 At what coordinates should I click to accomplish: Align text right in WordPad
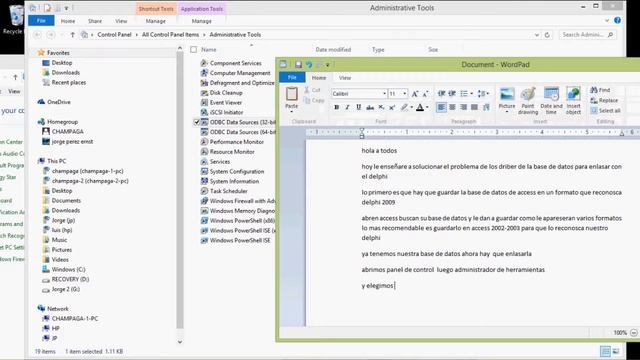pos(463,107)
